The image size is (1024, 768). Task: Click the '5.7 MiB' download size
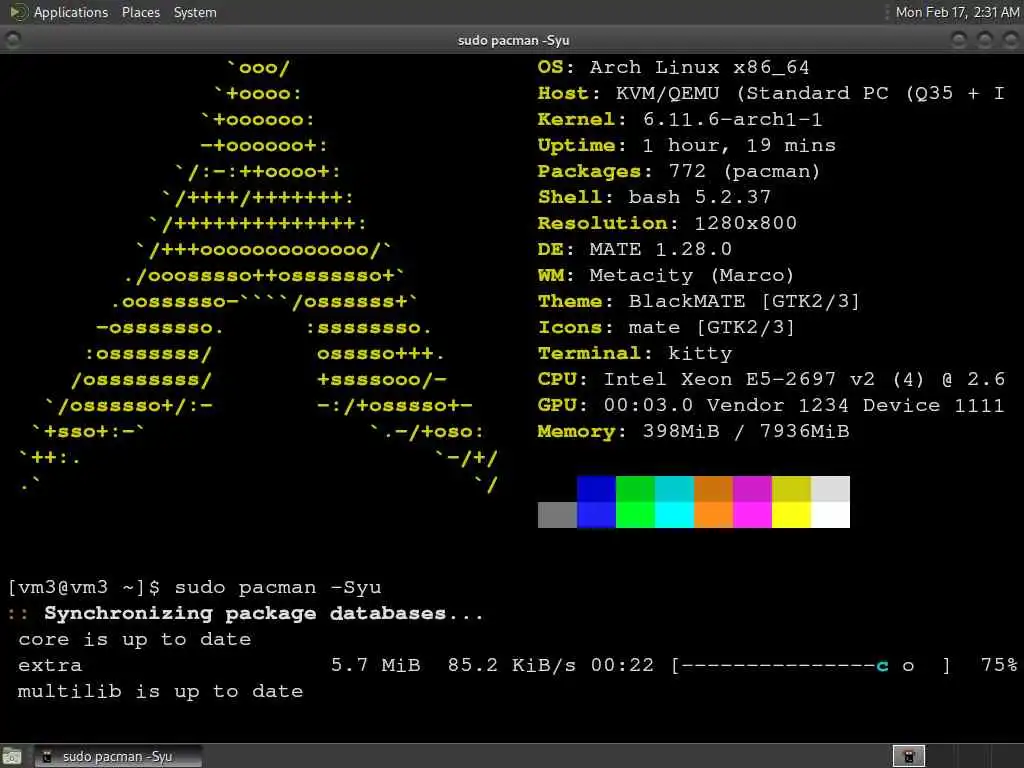(x=376, y=665)
